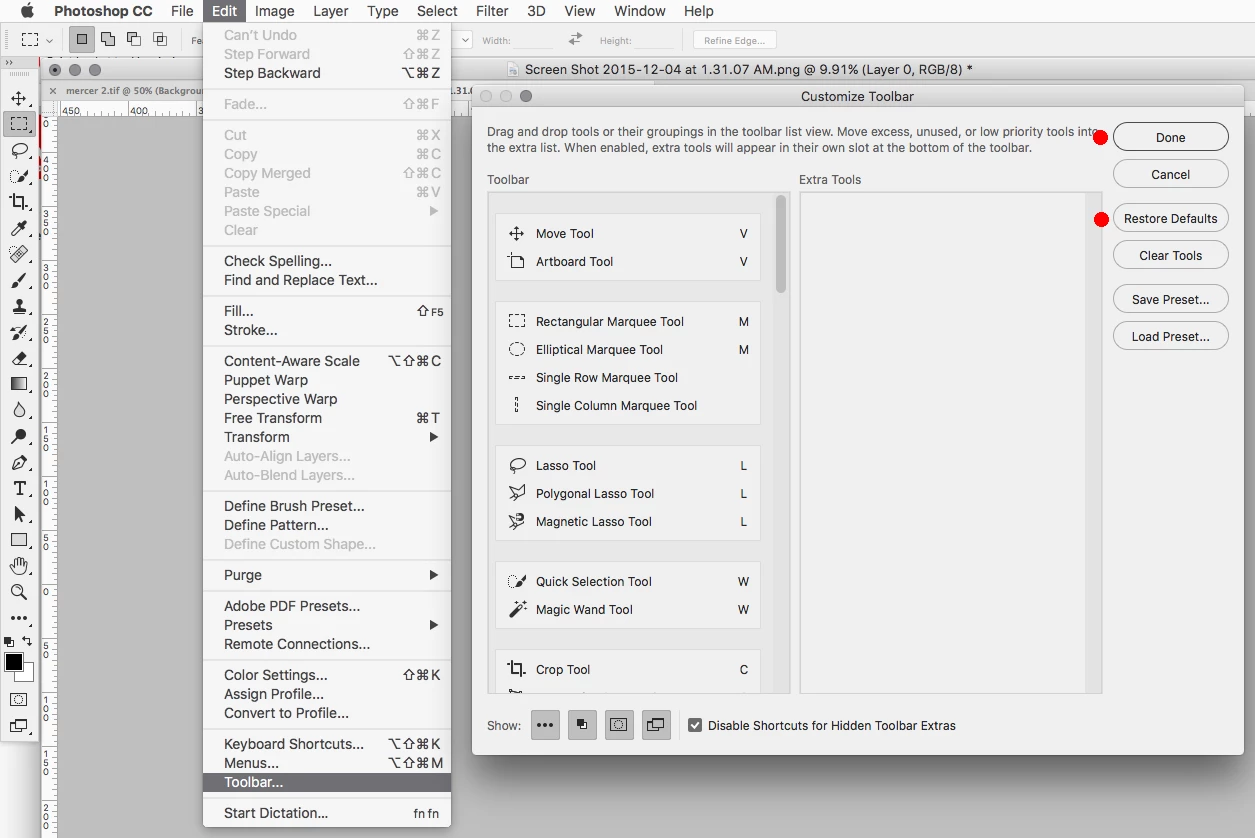1255x838 pixels.
Task: Click the Edit Toolbar three-dots icon in toolbar
Action: pyautogui.click(x=19, y=618)
